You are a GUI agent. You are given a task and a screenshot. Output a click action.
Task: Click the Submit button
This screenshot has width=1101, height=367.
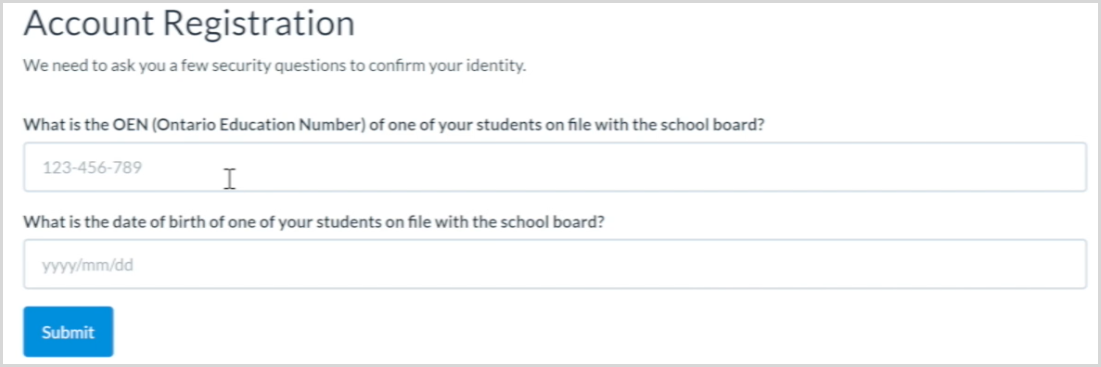click(x=68, y=332)
